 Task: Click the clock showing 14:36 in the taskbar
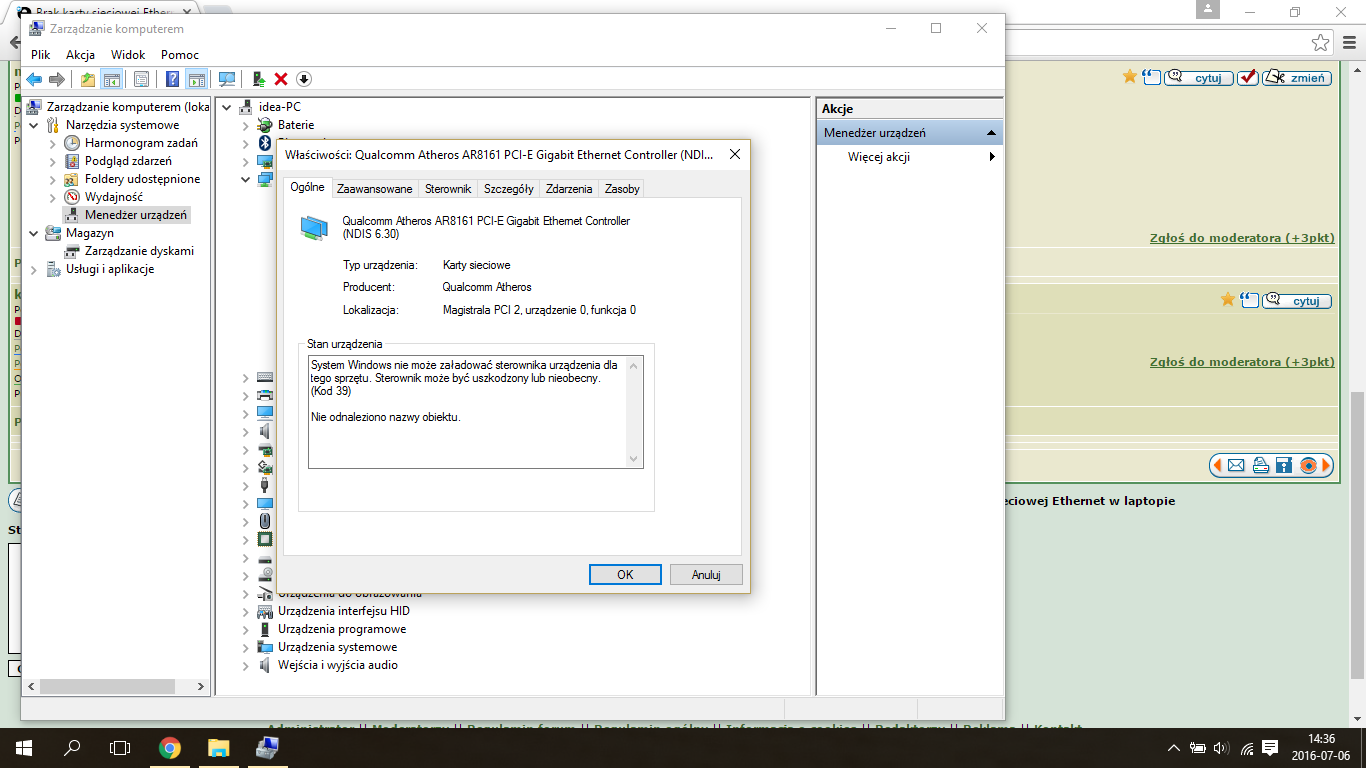pyautogui.click(x=1320, y=738)
